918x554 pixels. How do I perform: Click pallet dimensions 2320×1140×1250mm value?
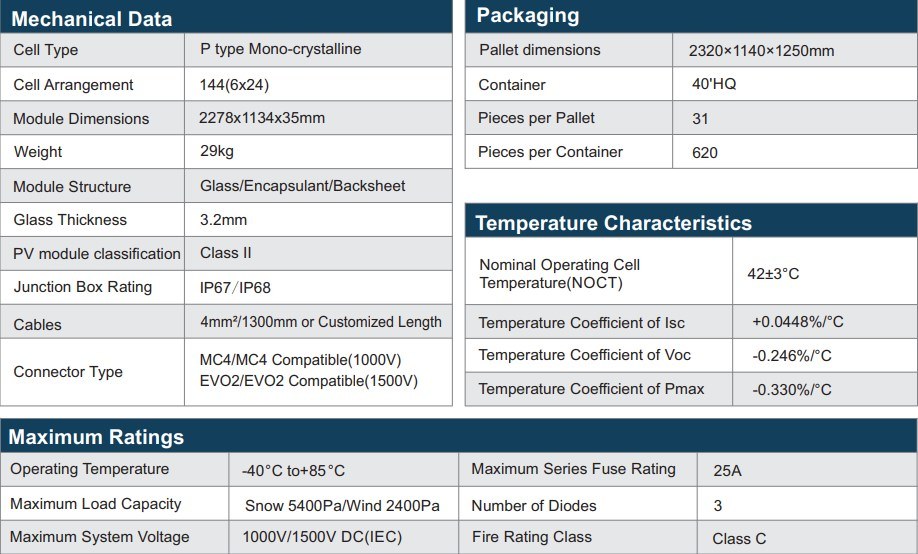pos(761,51)
